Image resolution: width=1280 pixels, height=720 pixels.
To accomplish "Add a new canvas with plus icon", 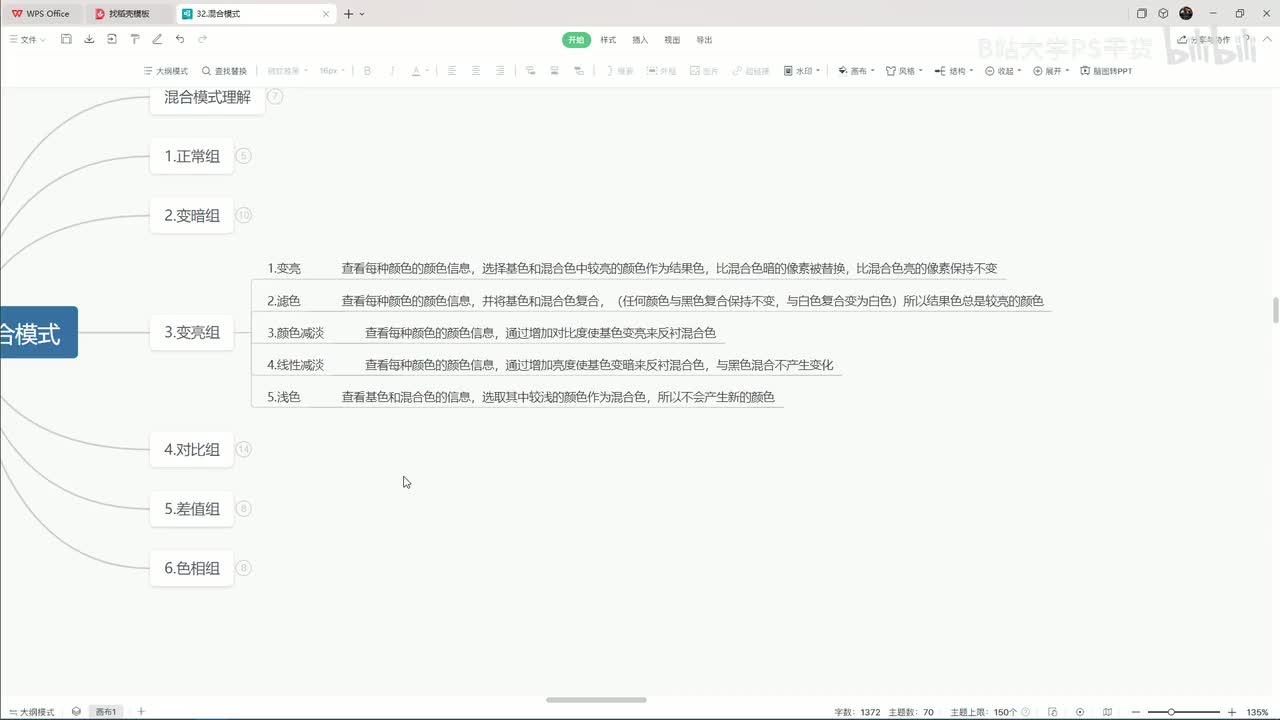I will click(x=141, y=711).
